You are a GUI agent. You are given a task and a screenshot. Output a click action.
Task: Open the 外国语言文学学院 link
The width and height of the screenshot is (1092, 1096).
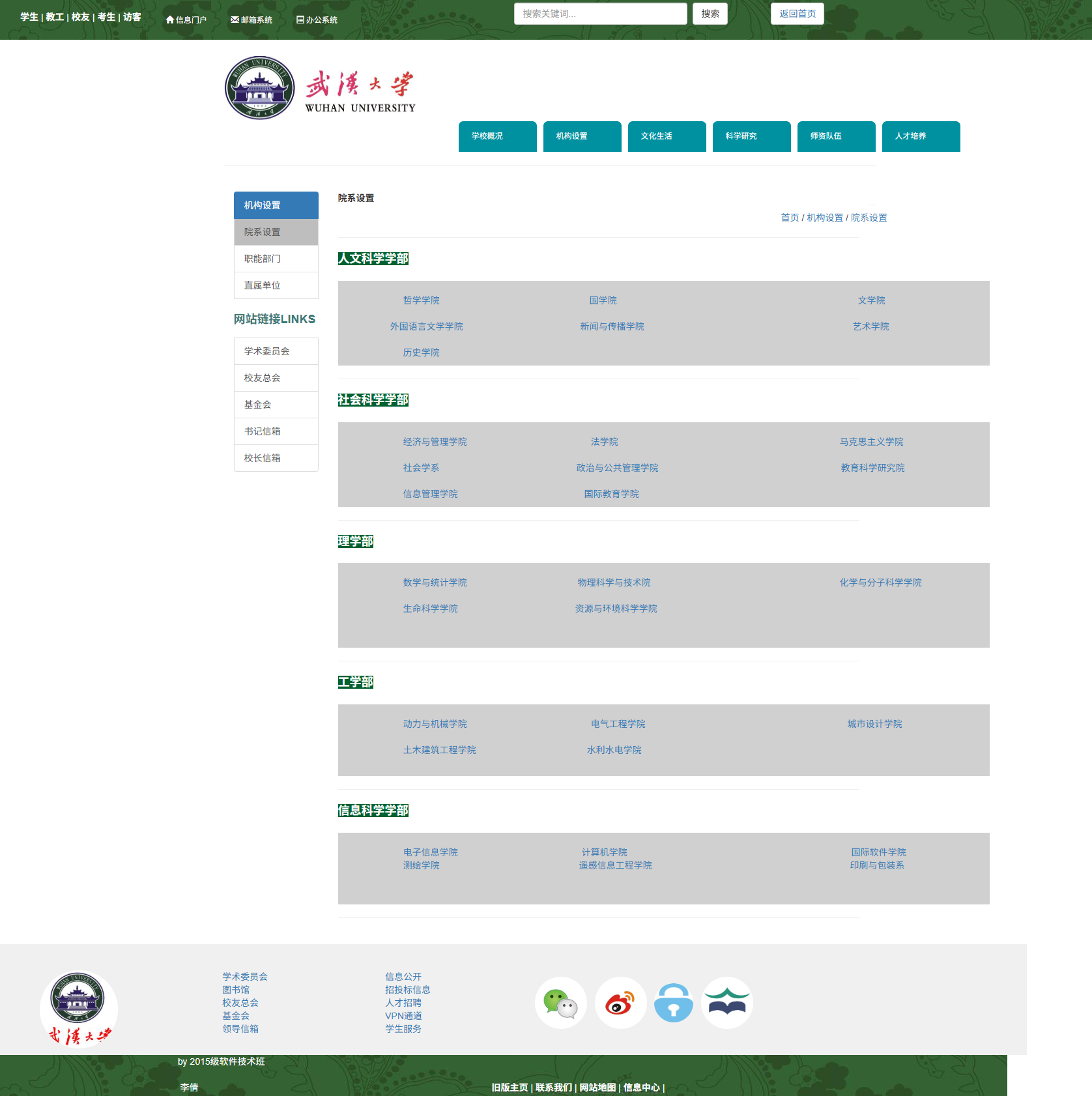[x=426, y=326]
